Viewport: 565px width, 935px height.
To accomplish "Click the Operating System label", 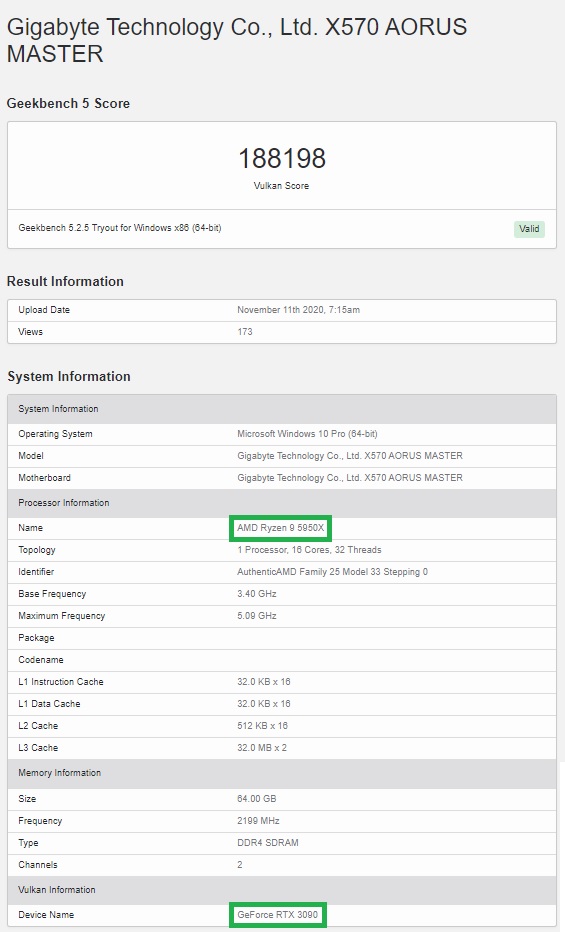I will (55, 434).
